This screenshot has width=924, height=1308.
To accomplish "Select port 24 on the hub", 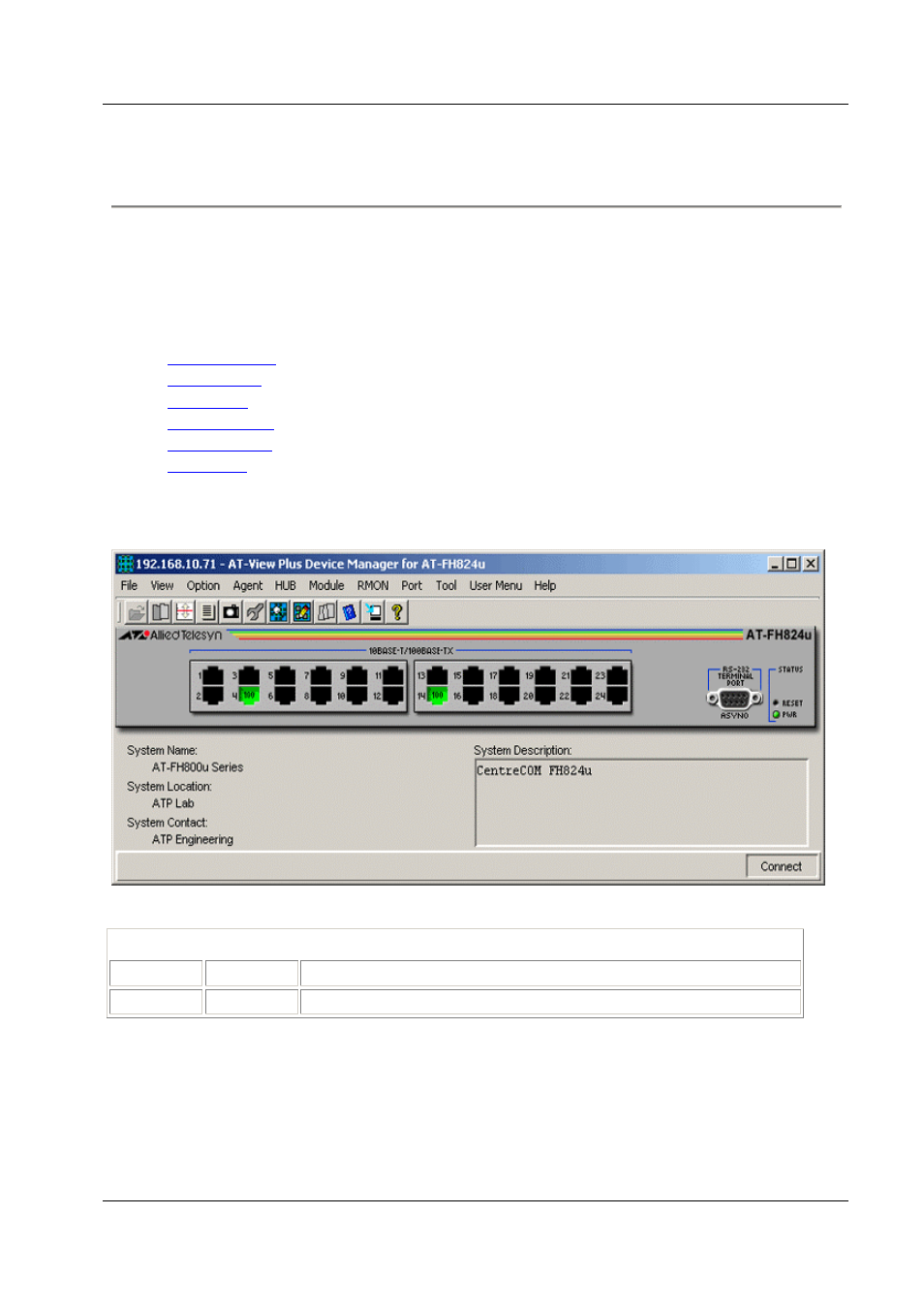I will coord(617,695).
